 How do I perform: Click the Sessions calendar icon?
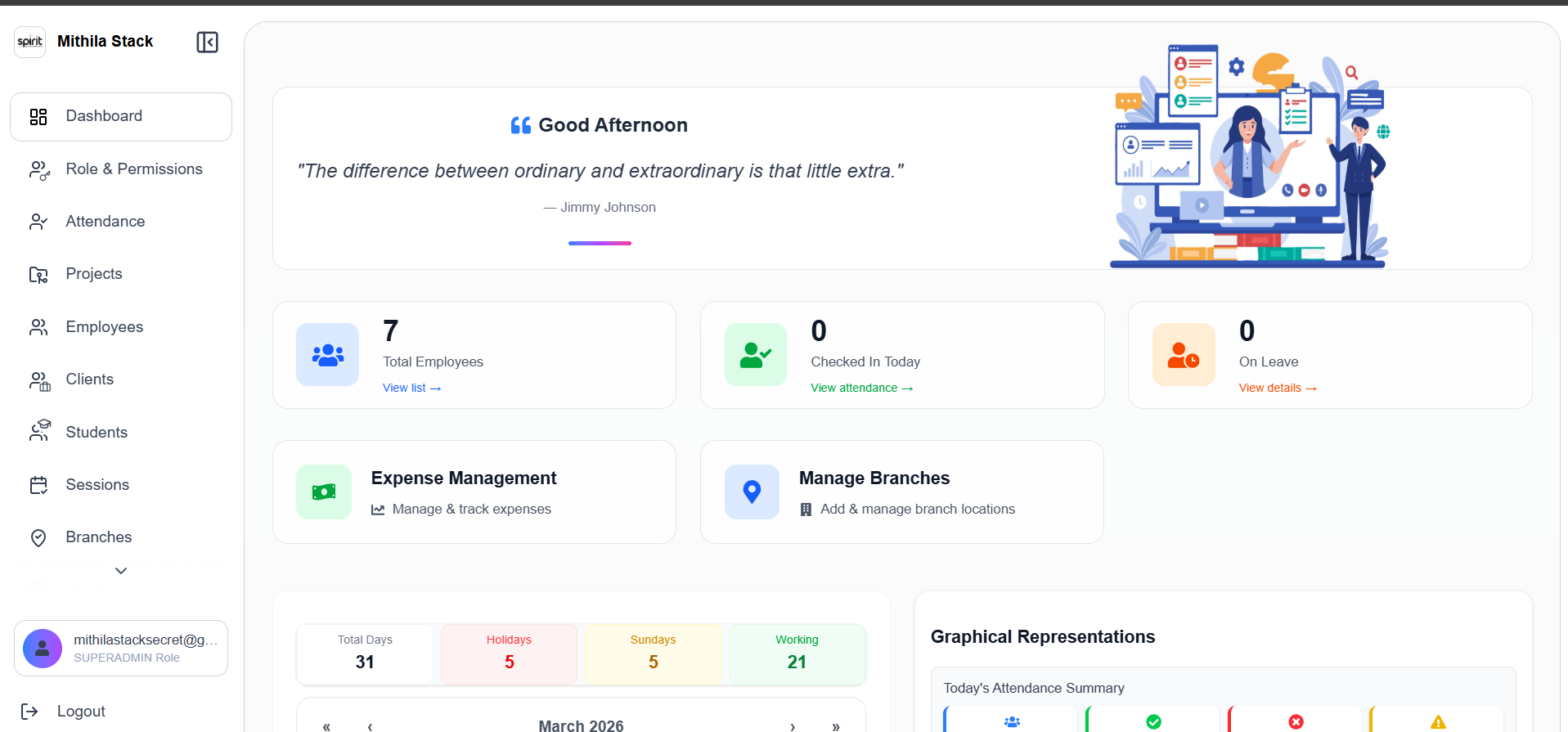39,485
